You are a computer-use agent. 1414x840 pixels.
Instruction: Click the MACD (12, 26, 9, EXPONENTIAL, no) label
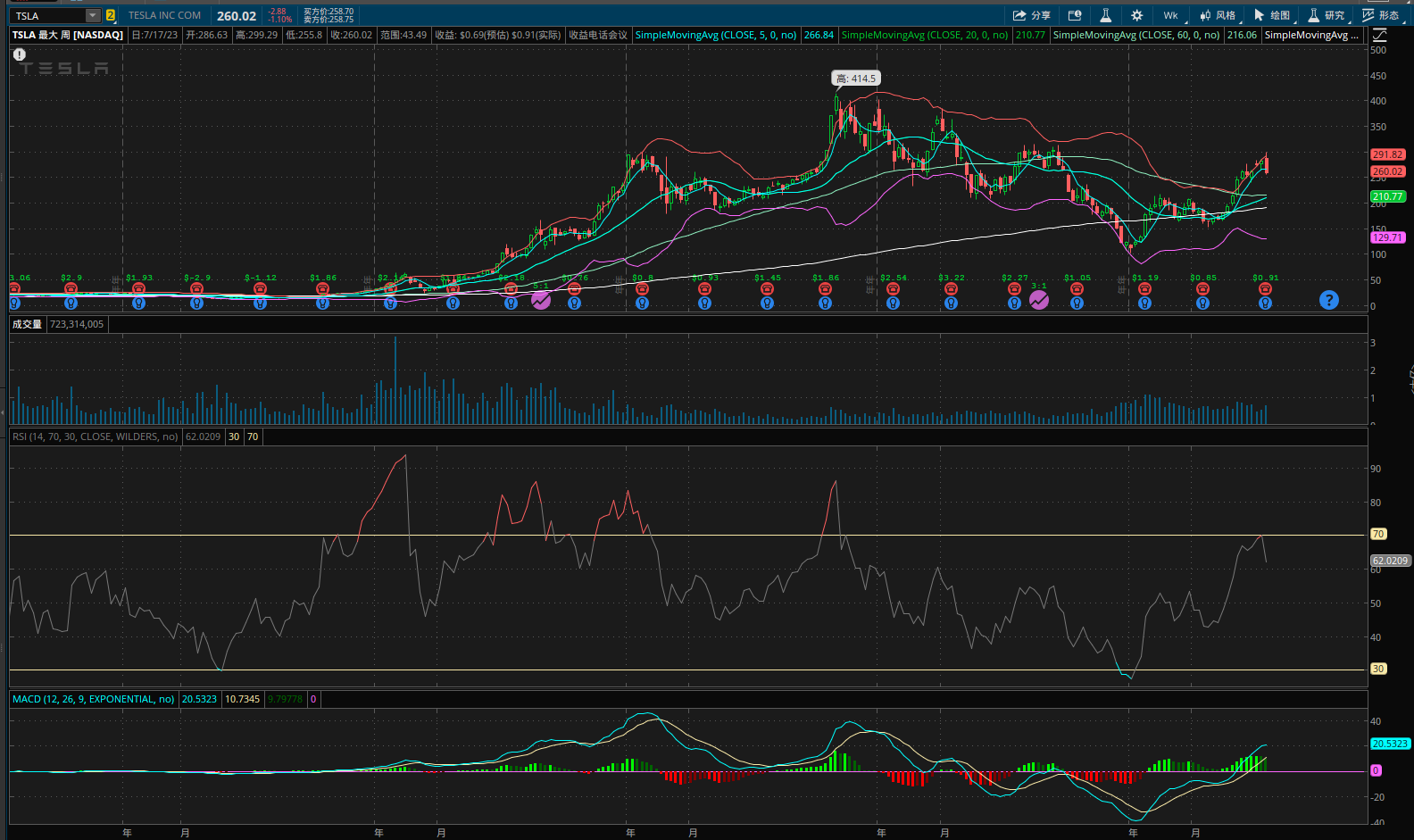(x=94, y=699)
